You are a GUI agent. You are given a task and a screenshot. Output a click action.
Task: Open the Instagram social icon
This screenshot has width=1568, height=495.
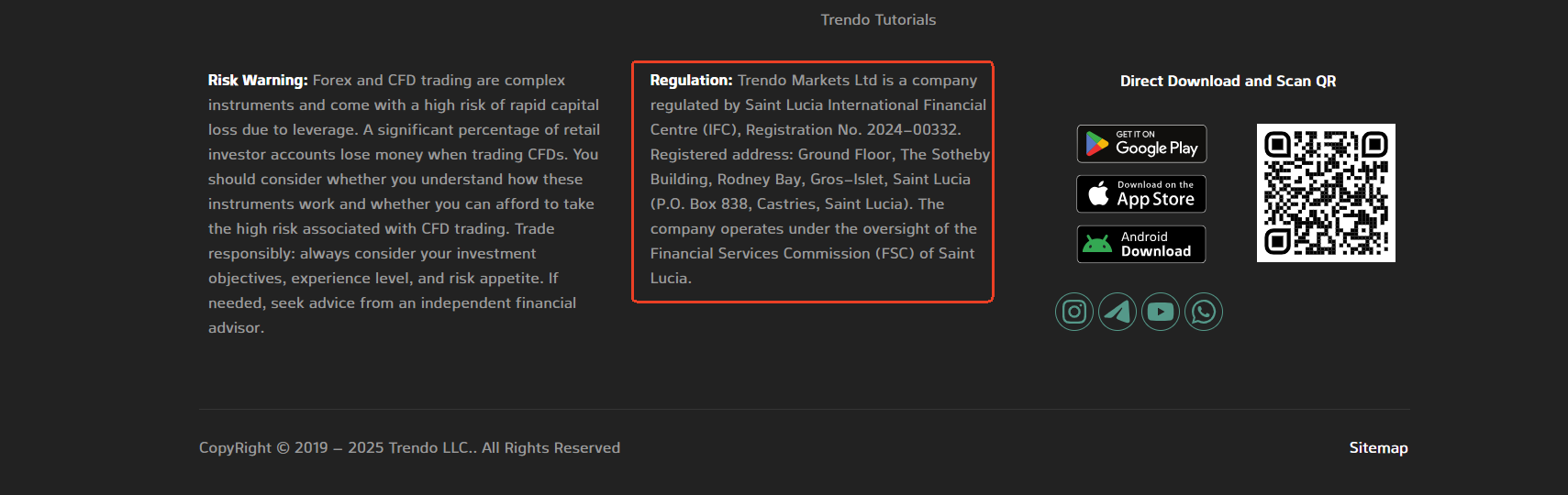click(1074, 312)
